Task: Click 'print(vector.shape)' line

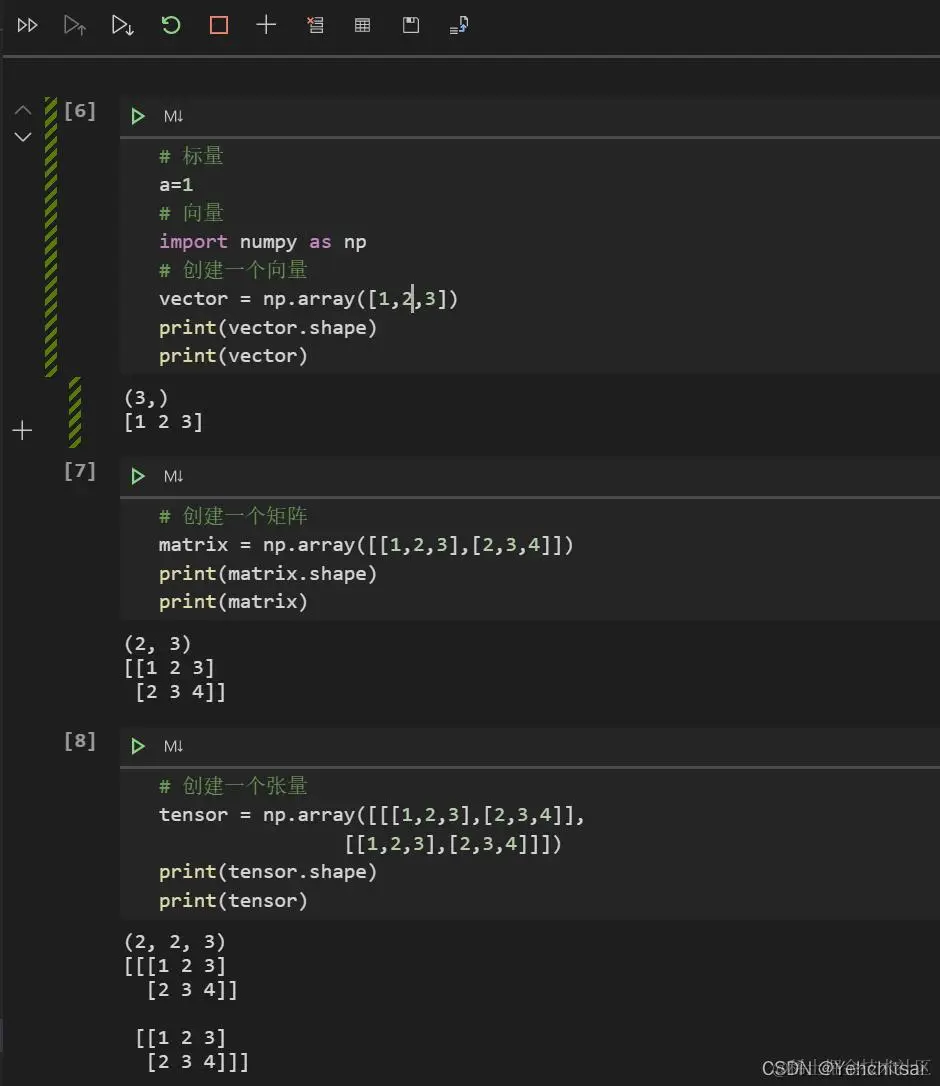Action: tap(268, 328)
